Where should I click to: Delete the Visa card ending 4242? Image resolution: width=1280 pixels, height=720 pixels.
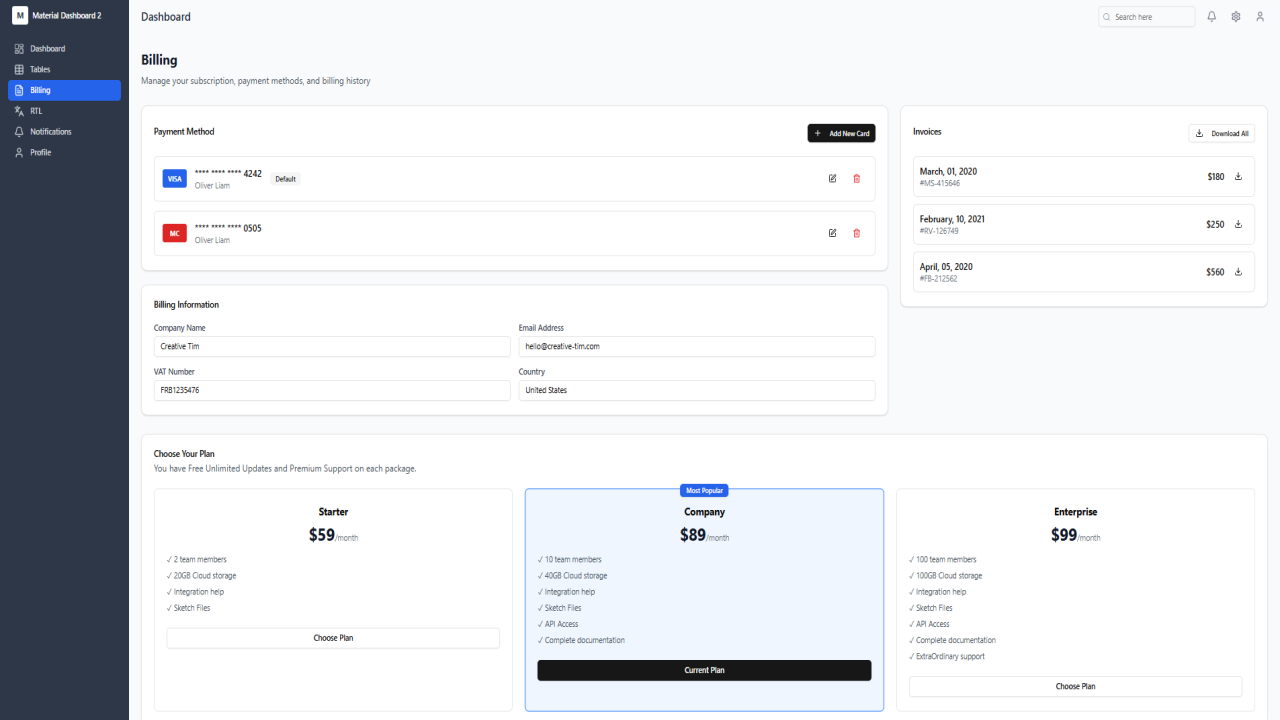pyautogui.click(x=856, y=179)
